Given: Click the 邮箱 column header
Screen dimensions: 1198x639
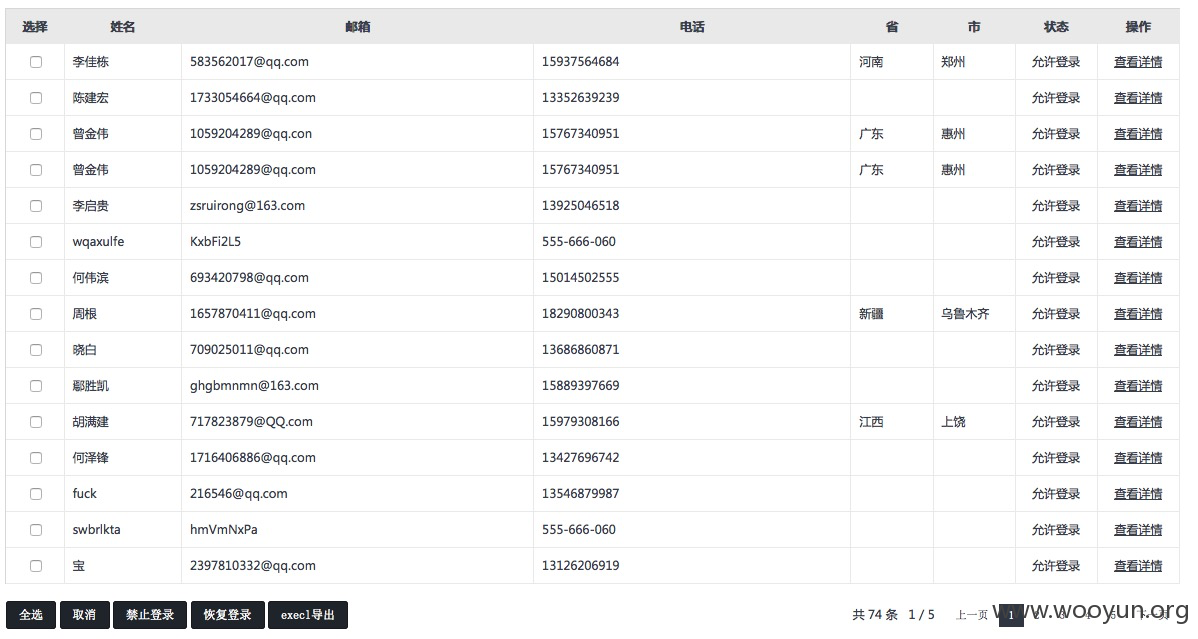Looking at the screenshot, I should [358, 27].
